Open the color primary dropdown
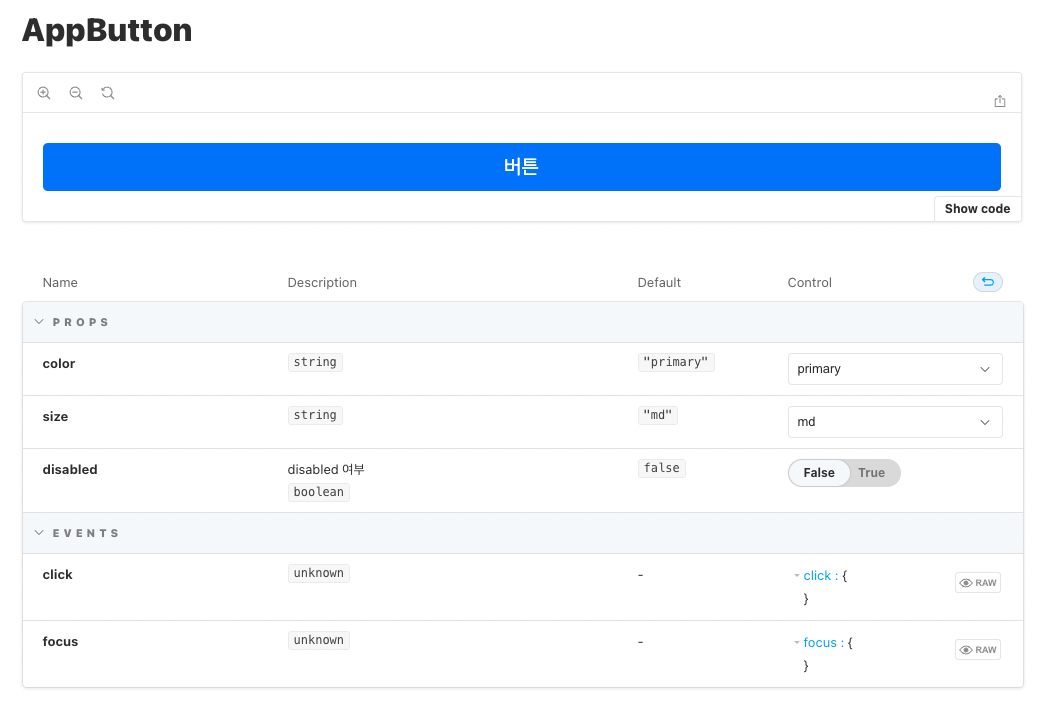Image resolution: width=1048 pixels, height=715 pixels. coord(895,369)
